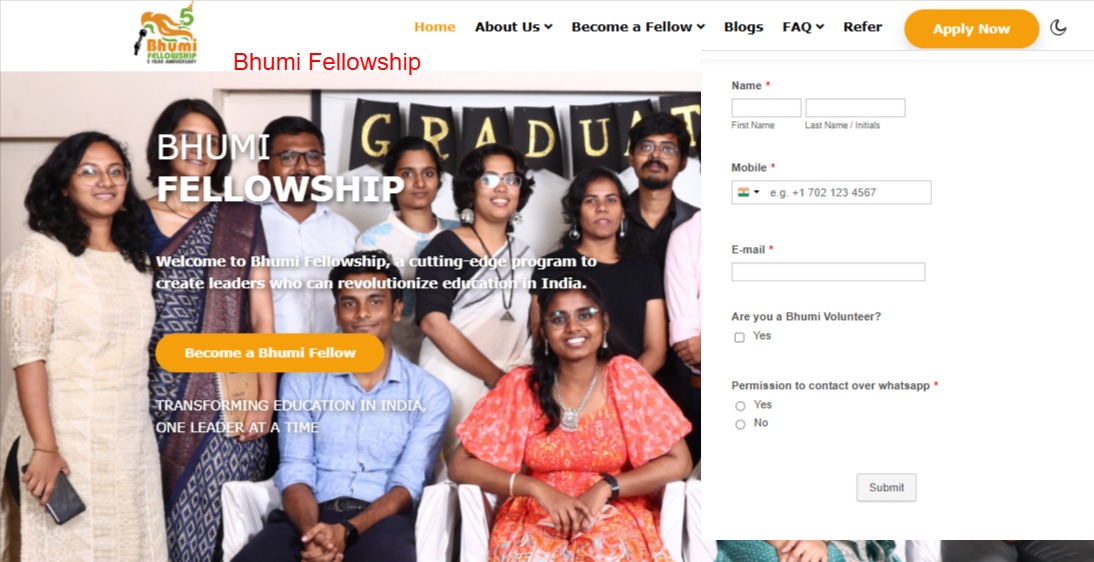The height and width of the screenshot is (562, 1094).
Task: Select No for whatsapp contact permission
Action: [740, 424]
